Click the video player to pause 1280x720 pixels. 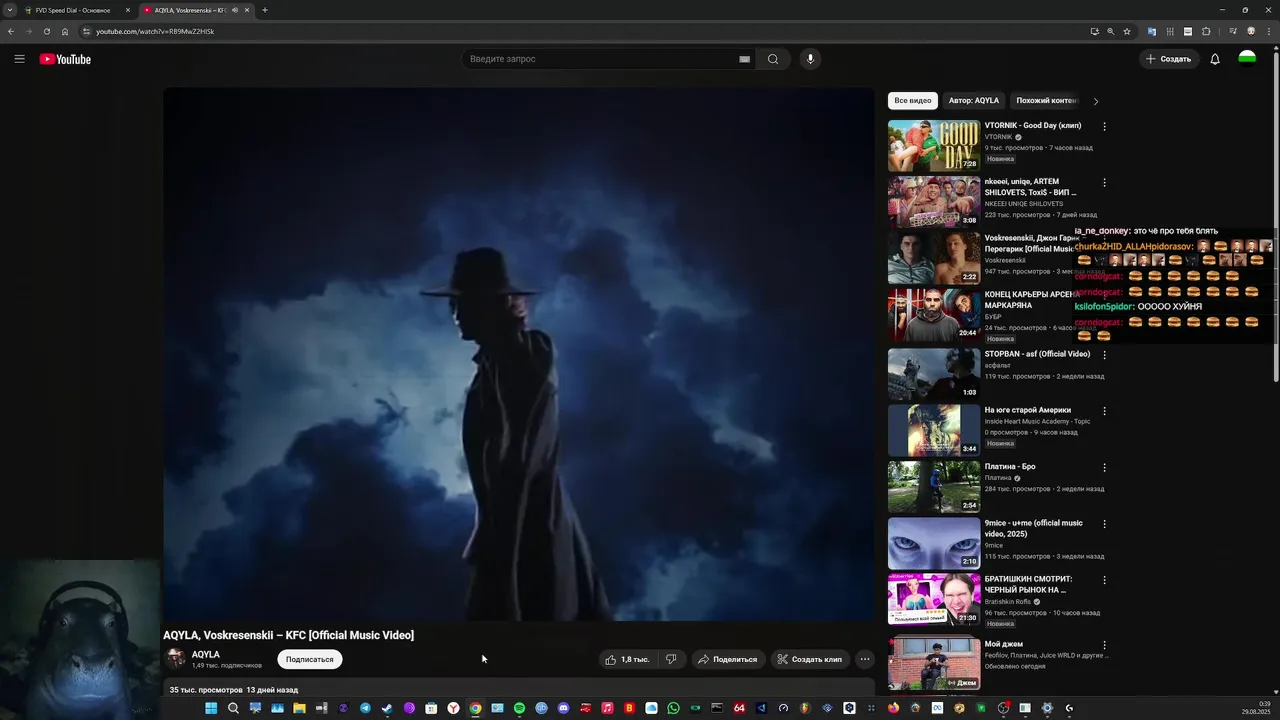click(519, 354)
